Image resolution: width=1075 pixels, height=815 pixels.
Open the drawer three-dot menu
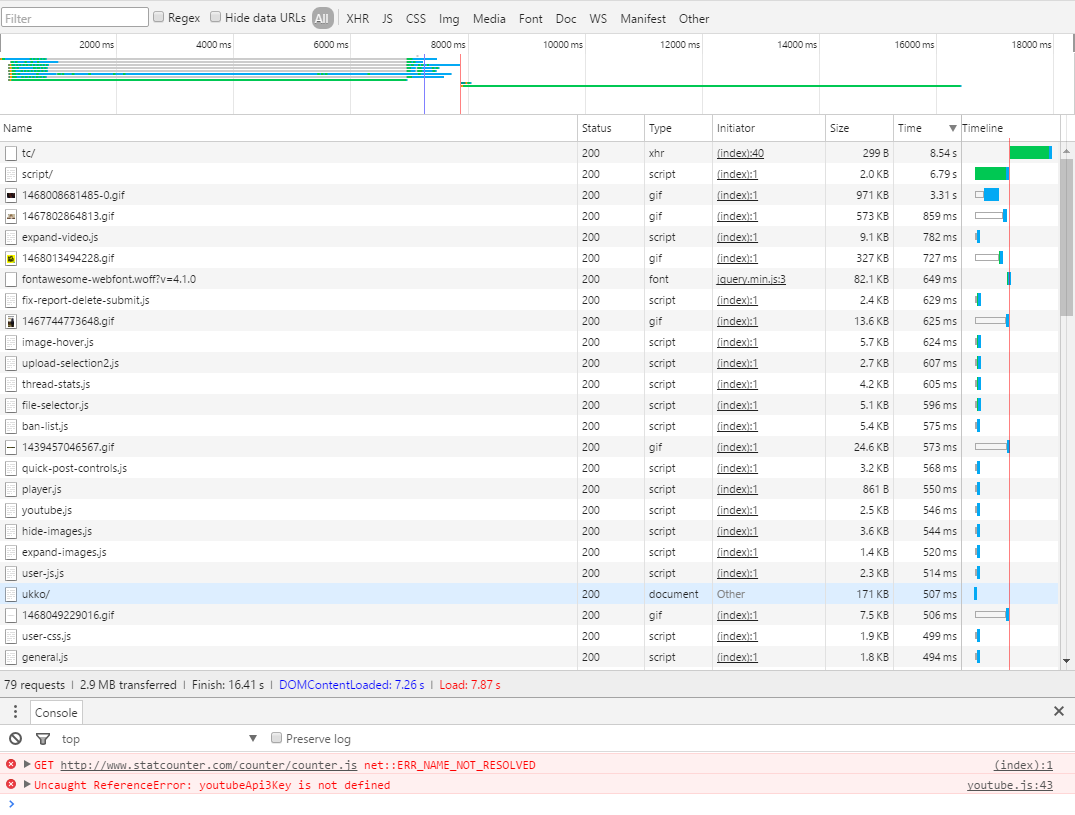click(x=15, y=712)
